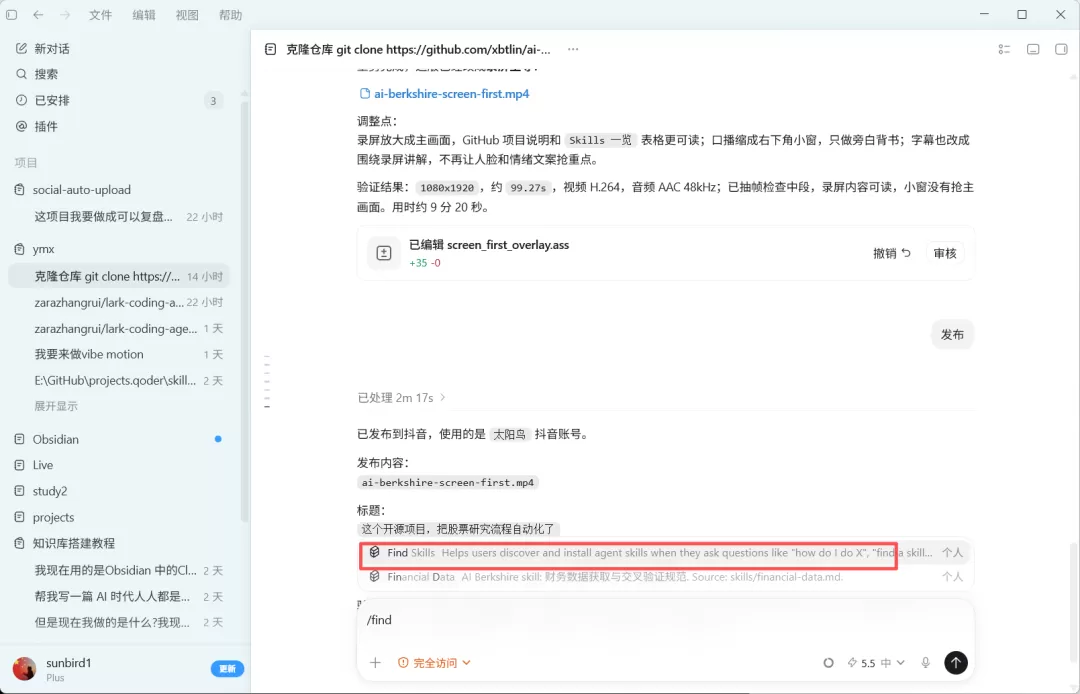Open the 文件 menu

pos(100,14)
